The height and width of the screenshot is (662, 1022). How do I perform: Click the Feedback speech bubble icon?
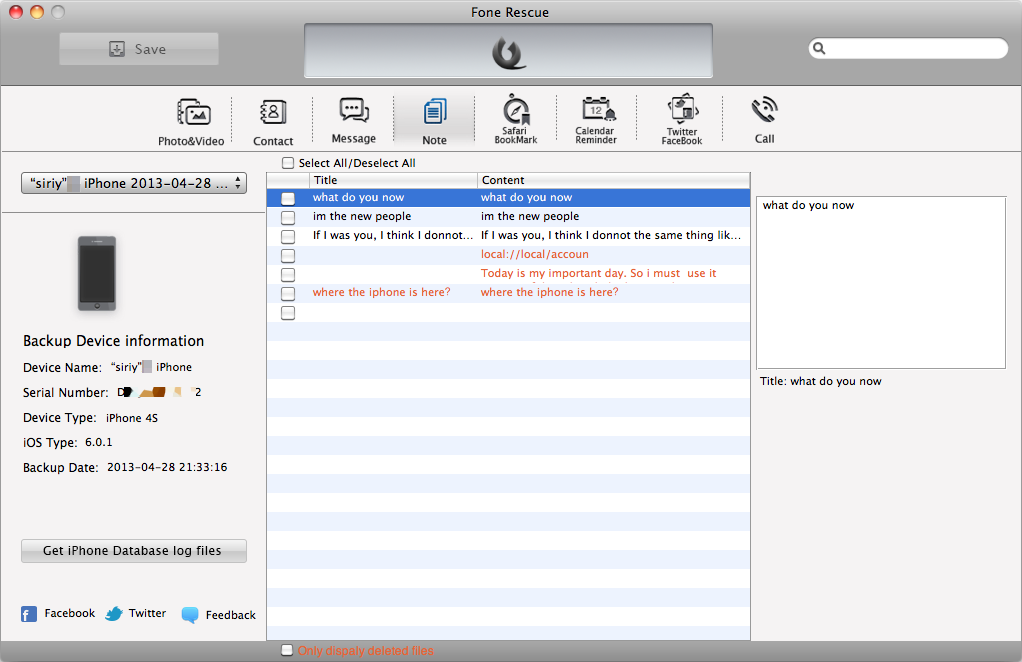pyautogui.click(x=190, y=614)
